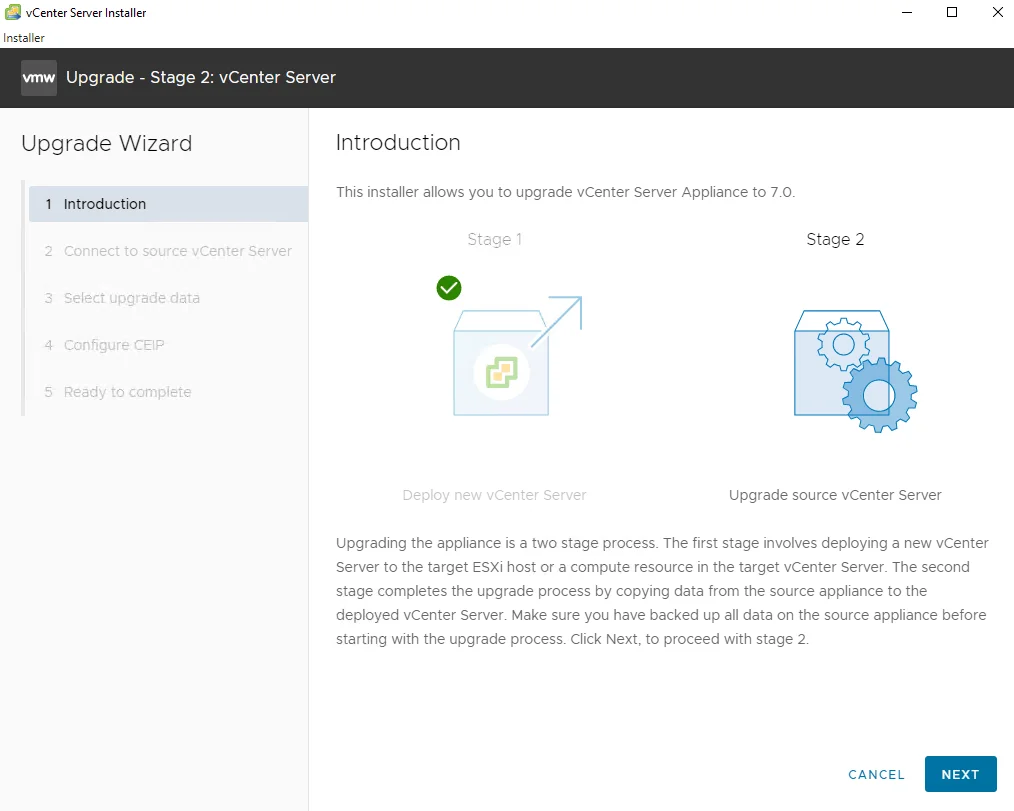The width and height of the screenshot is (1014, 811).
Task: Select Connect to source vCenter Server step
Action: point(168,251)
